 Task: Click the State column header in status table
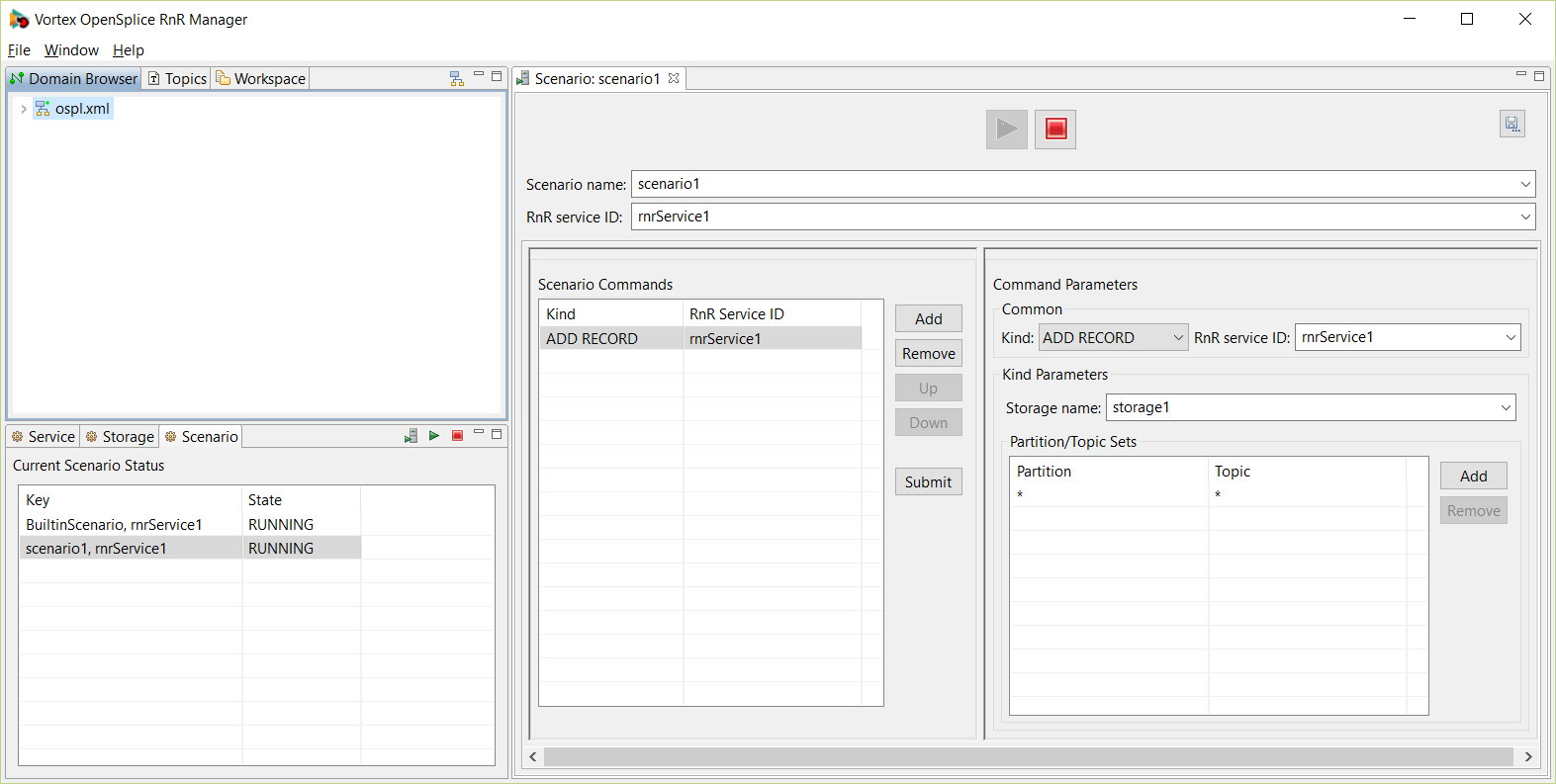tap(302, 499)
